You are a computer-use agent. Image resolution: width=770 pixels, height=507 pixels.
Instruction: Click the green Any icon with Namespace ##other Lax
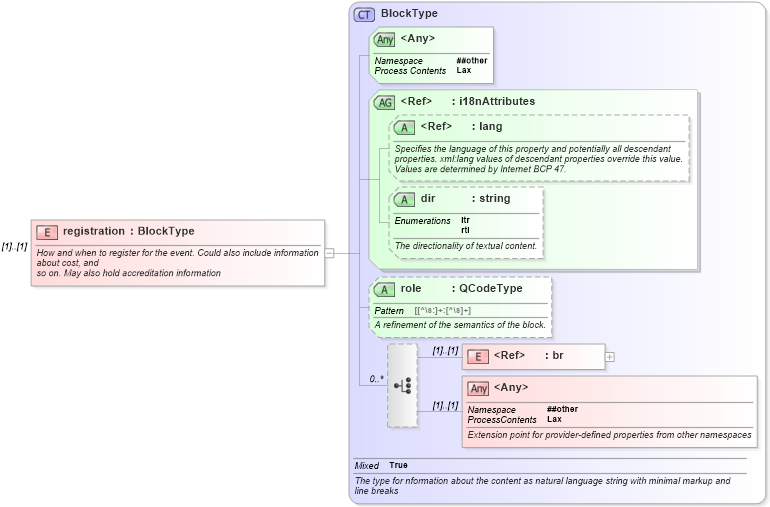385,39
